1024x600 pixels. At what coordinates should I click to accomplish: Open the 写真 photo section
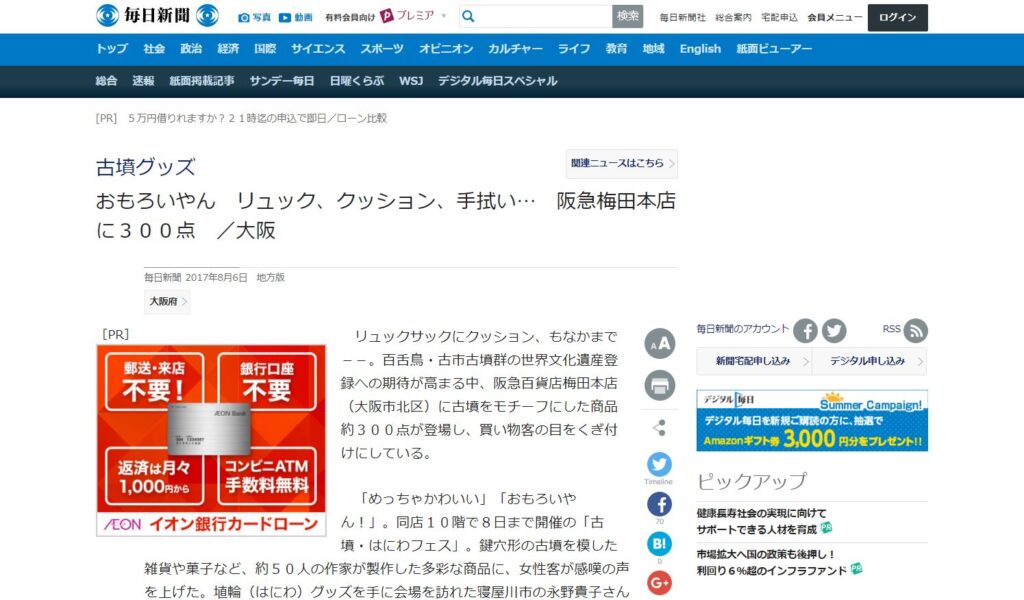[254, 17]
